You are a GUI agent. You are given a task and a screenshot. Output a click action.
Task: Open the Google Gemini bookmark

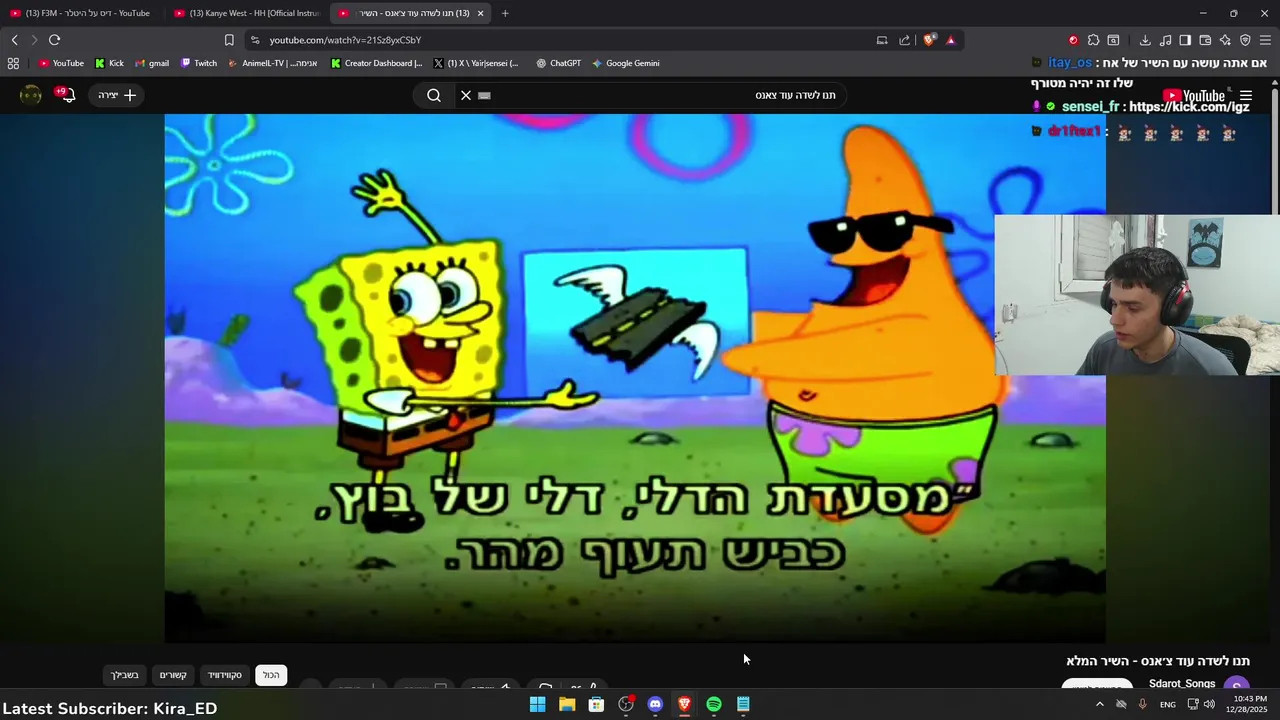point(625,63)
